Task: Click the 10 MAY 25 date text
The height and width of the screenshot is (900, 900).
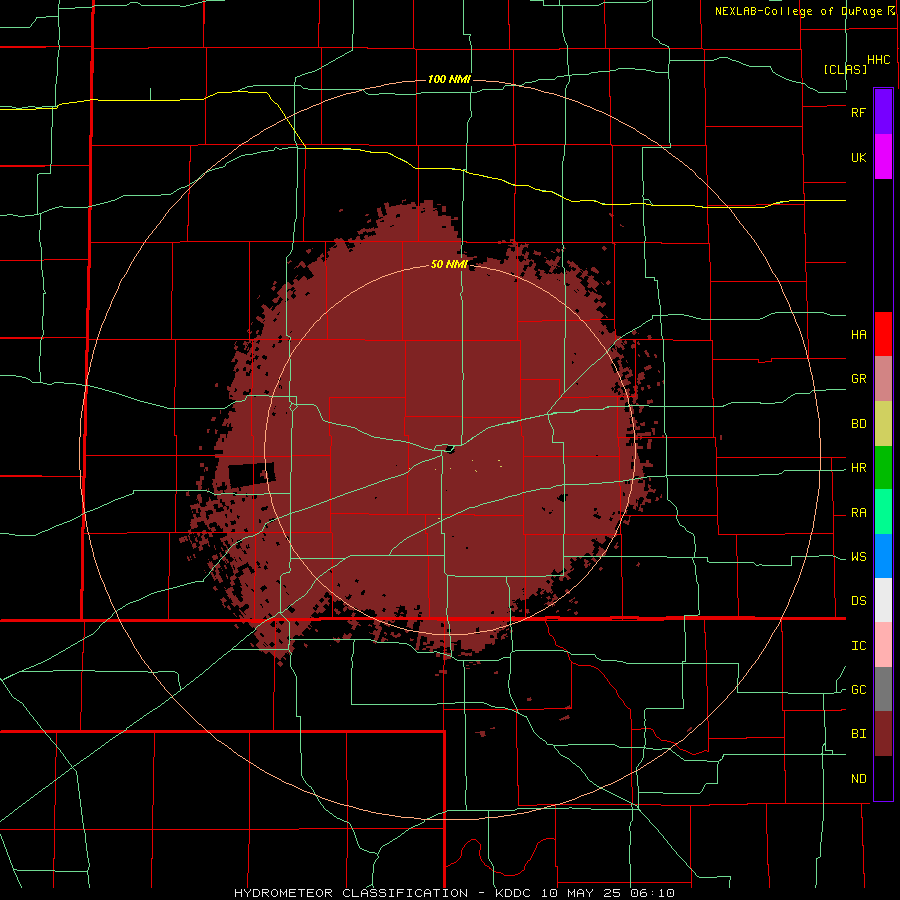Action: pyautogui.click(x=579, y=893)
